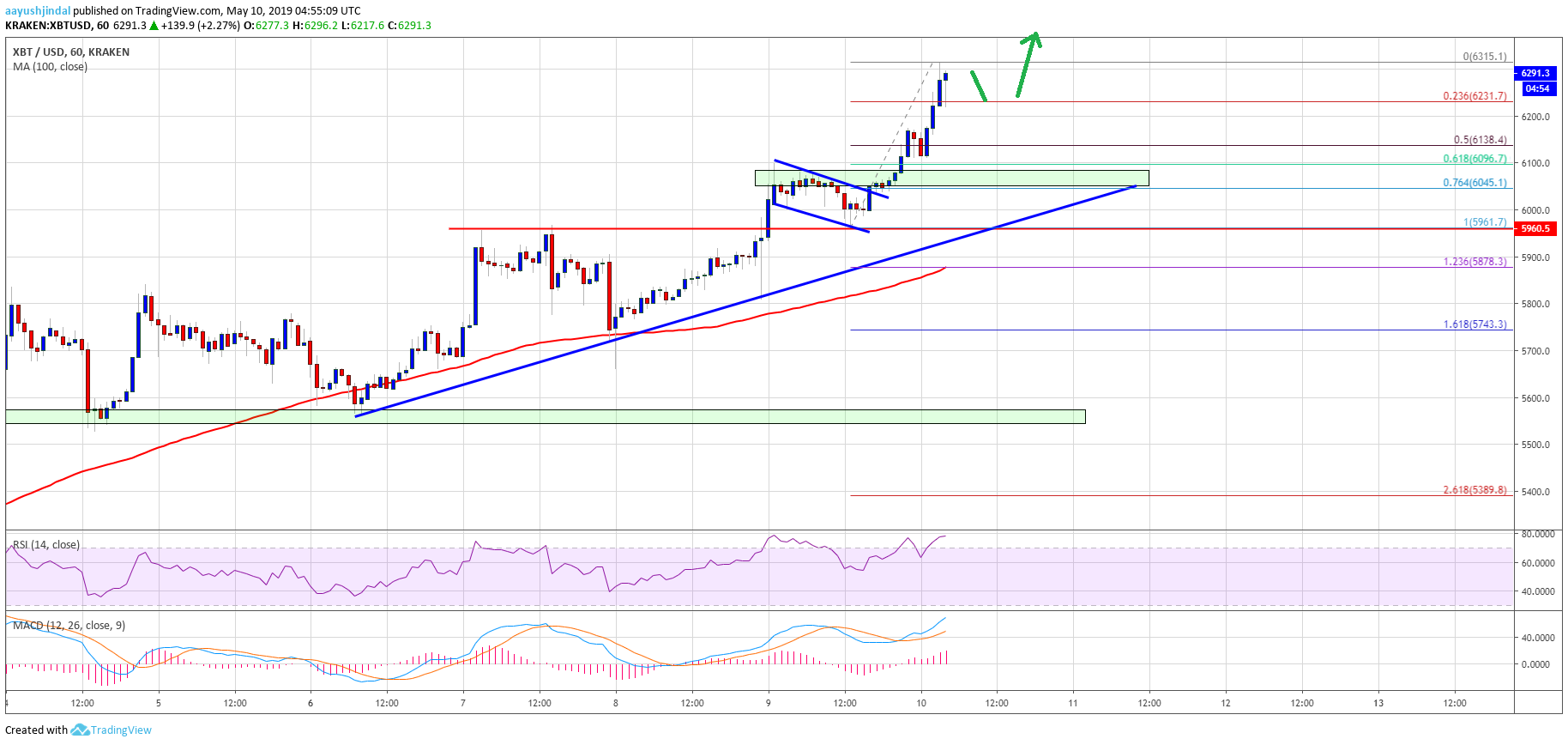Click the TradingView cloud logo icon

(80, 730)
